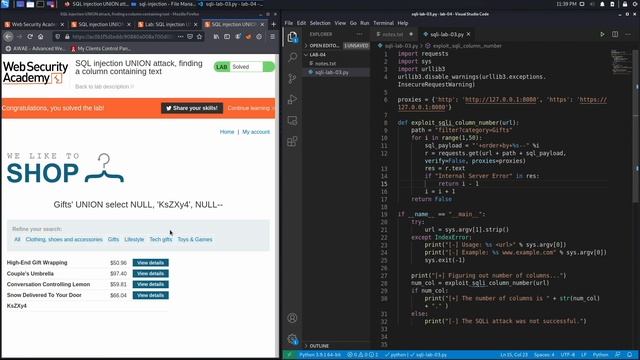Open the Source Control view icon
The height and width of the screenshot is (360, 640).
click(292, 78)
